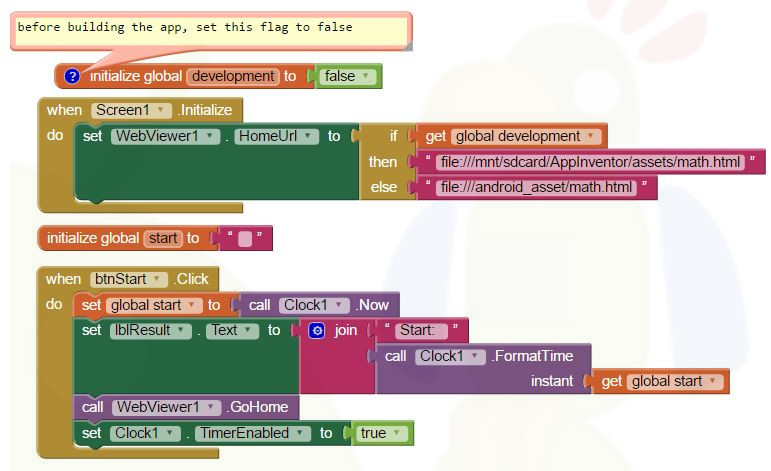Screen dimensions: 771x471
Task: Edit the global variable name start
Action: click(x=162, y=238)
